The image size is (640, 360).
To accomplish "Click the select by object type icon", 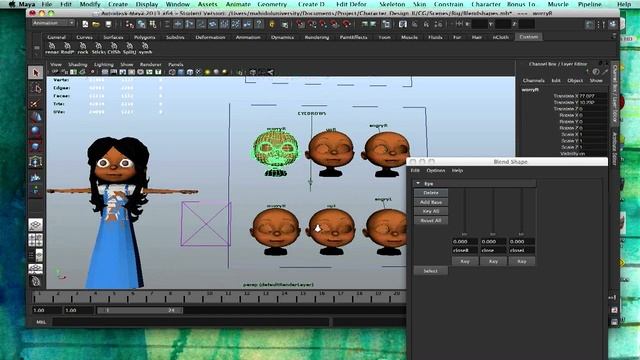I will 141,24.
